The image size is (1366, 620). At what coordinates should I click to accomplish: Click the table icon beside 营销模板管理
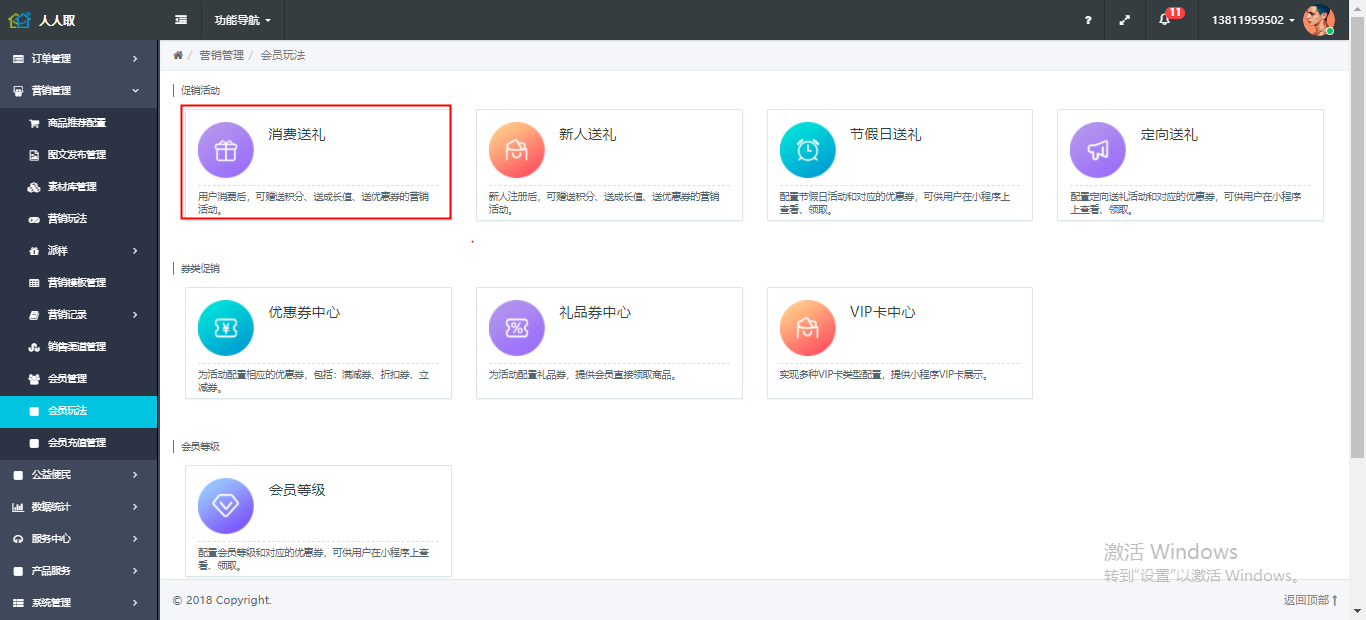point(34,283)
